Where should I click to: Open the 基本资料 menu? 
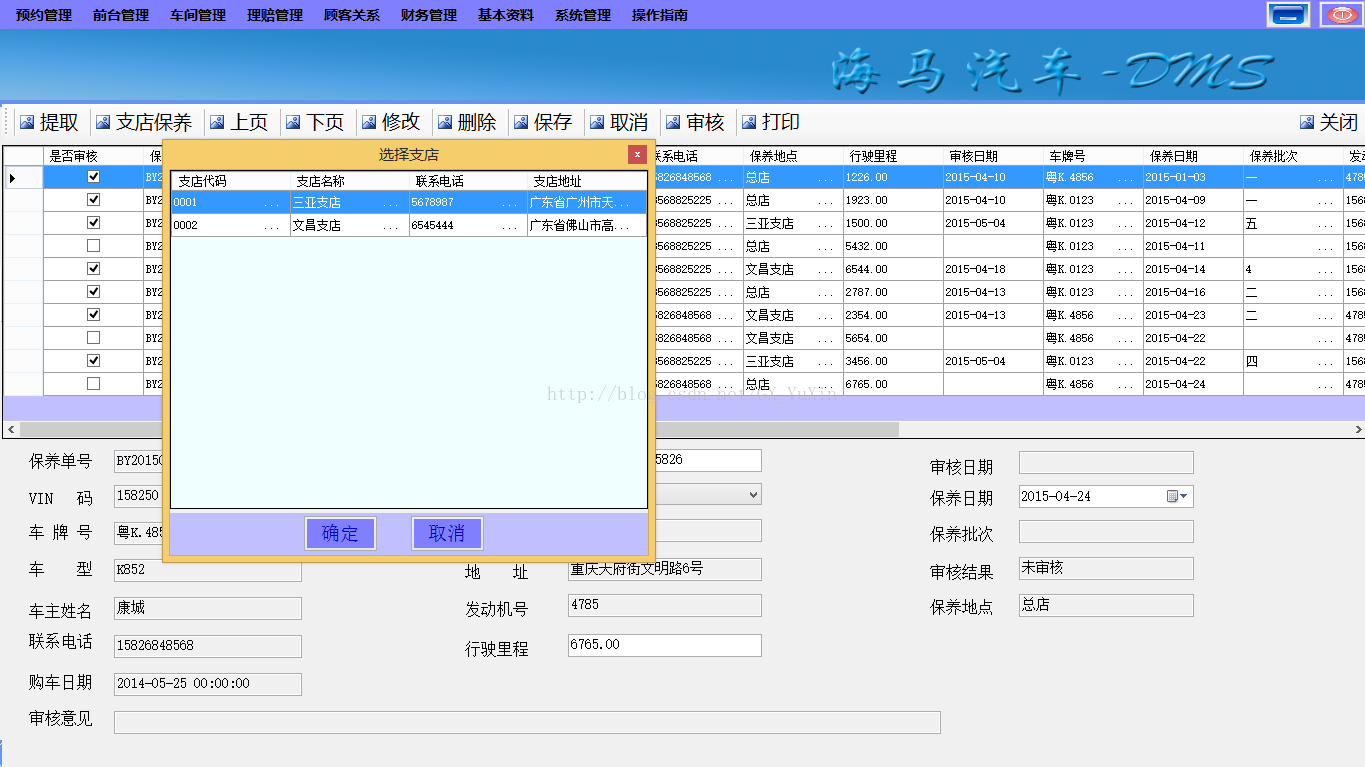point(506,15)
